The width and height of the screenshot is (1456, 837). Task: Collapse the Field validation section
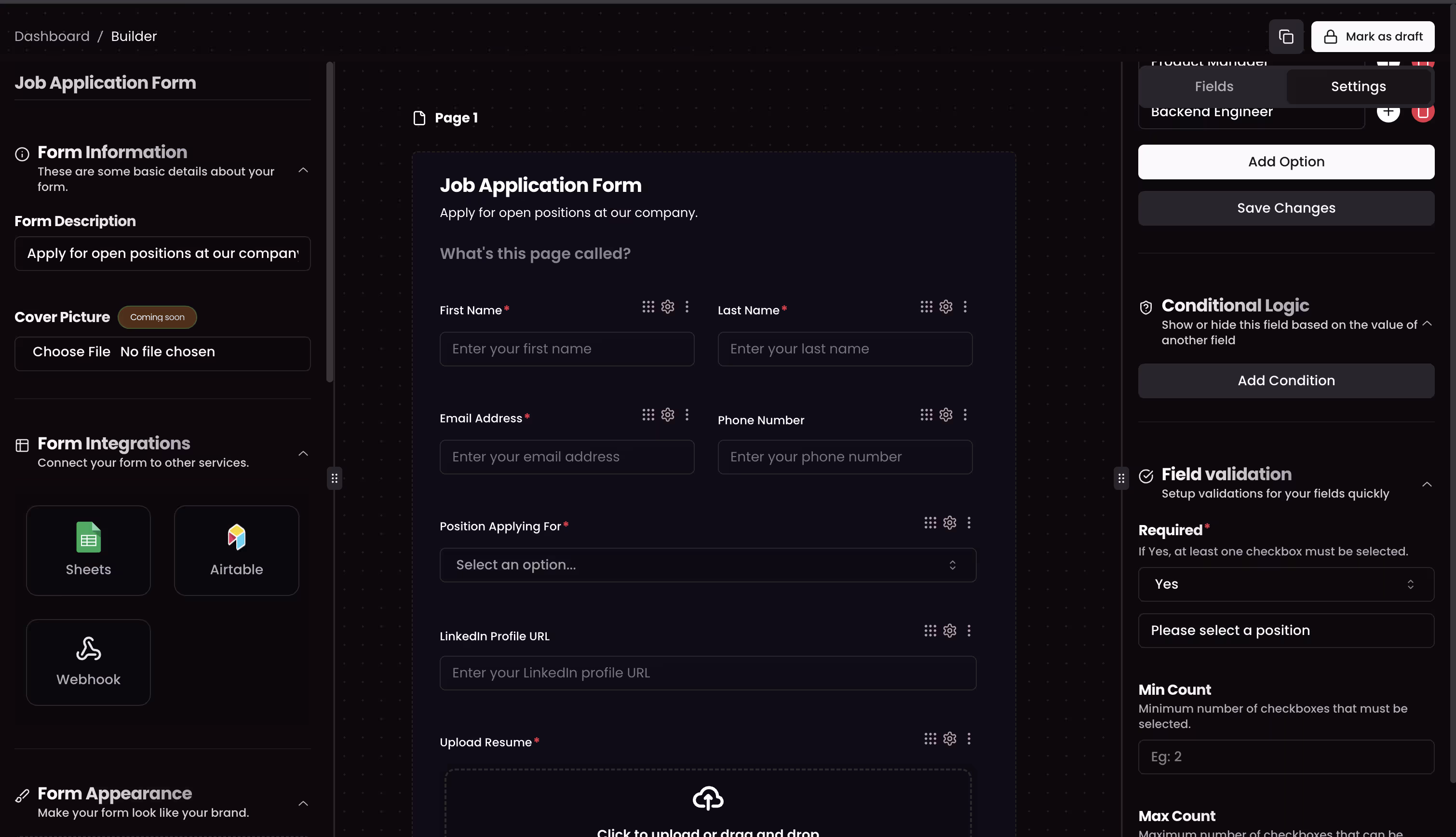[1427, 484]
